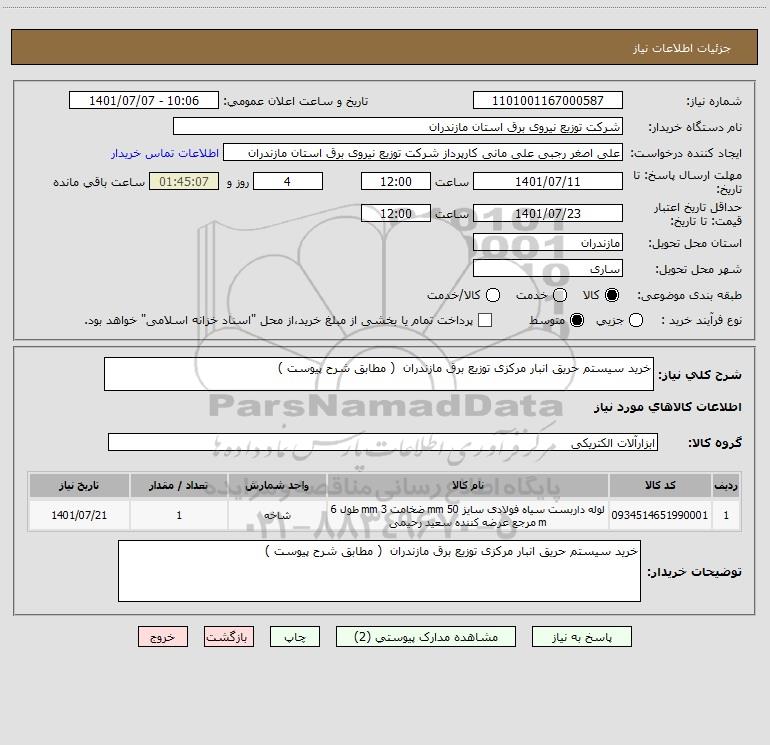
Task: Click the توضیحات خریدار text area
Action: [x=379, y=571]
